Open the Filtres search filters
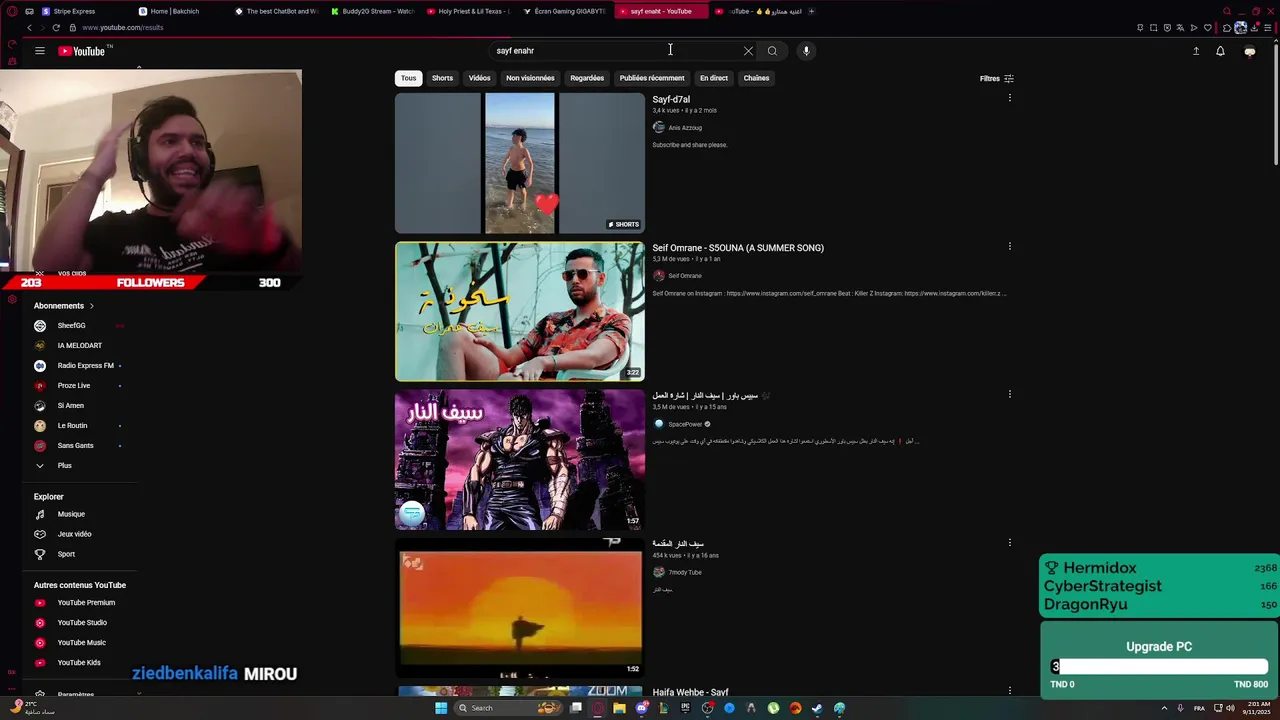 pos(997,78)
